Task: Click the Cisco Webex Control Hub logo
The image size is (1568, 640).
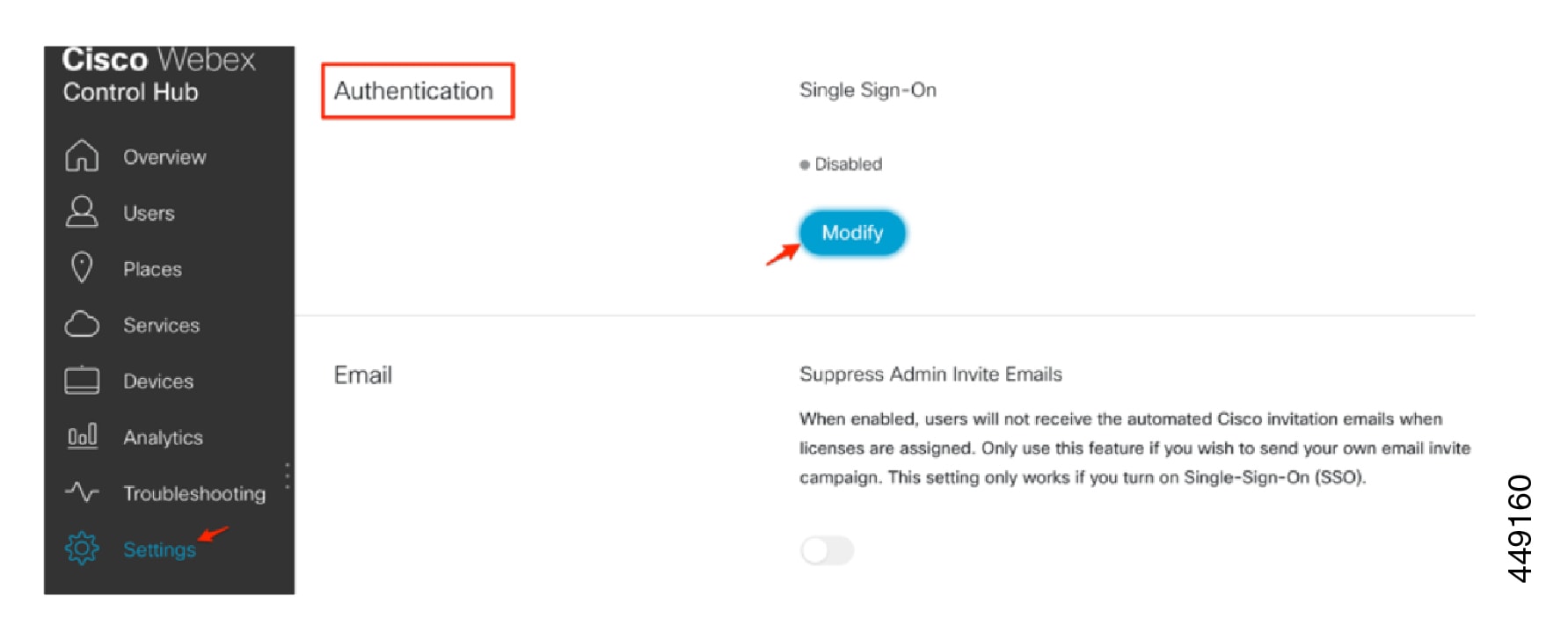Action: (x=158, y=75)
